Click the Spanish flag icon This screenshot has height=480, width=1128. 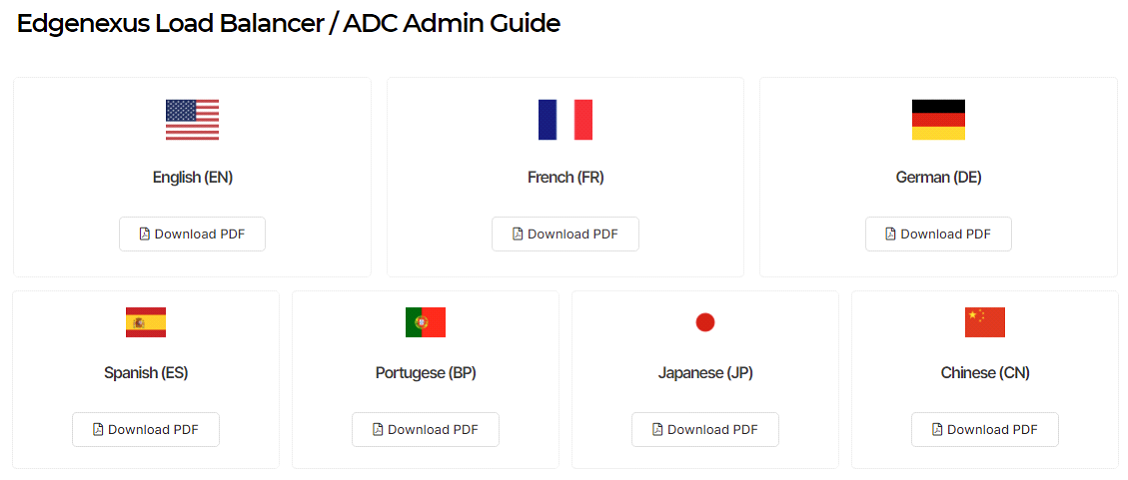click(x=146, y=322)
